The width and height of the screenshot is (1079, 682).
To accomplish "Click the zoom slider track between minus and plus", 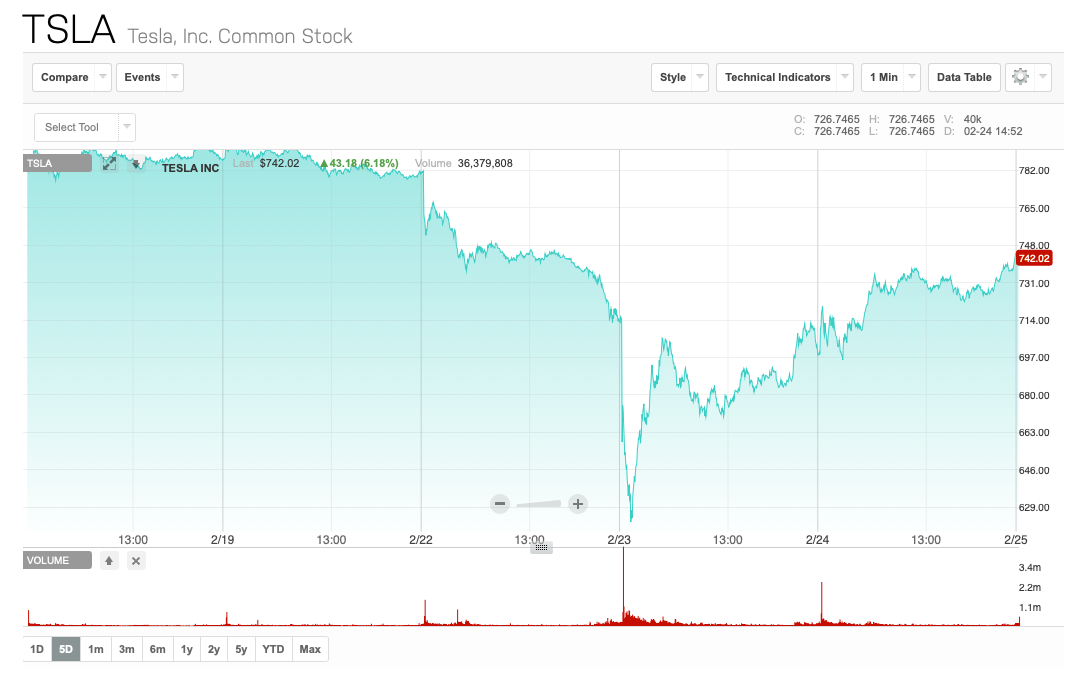I will tap(539, 504).
